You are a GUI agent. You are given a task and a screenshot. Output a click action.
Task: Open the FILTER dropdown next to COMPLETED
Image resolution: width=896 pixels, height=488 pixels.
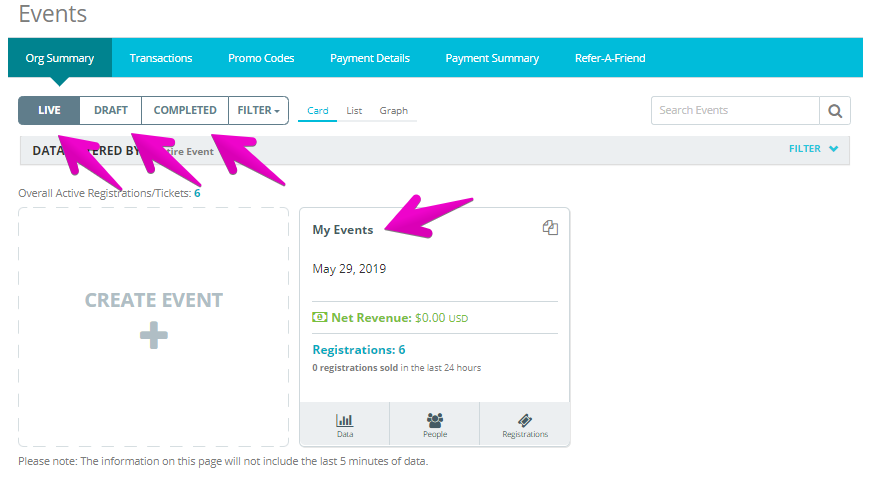[x=258, y=110]
